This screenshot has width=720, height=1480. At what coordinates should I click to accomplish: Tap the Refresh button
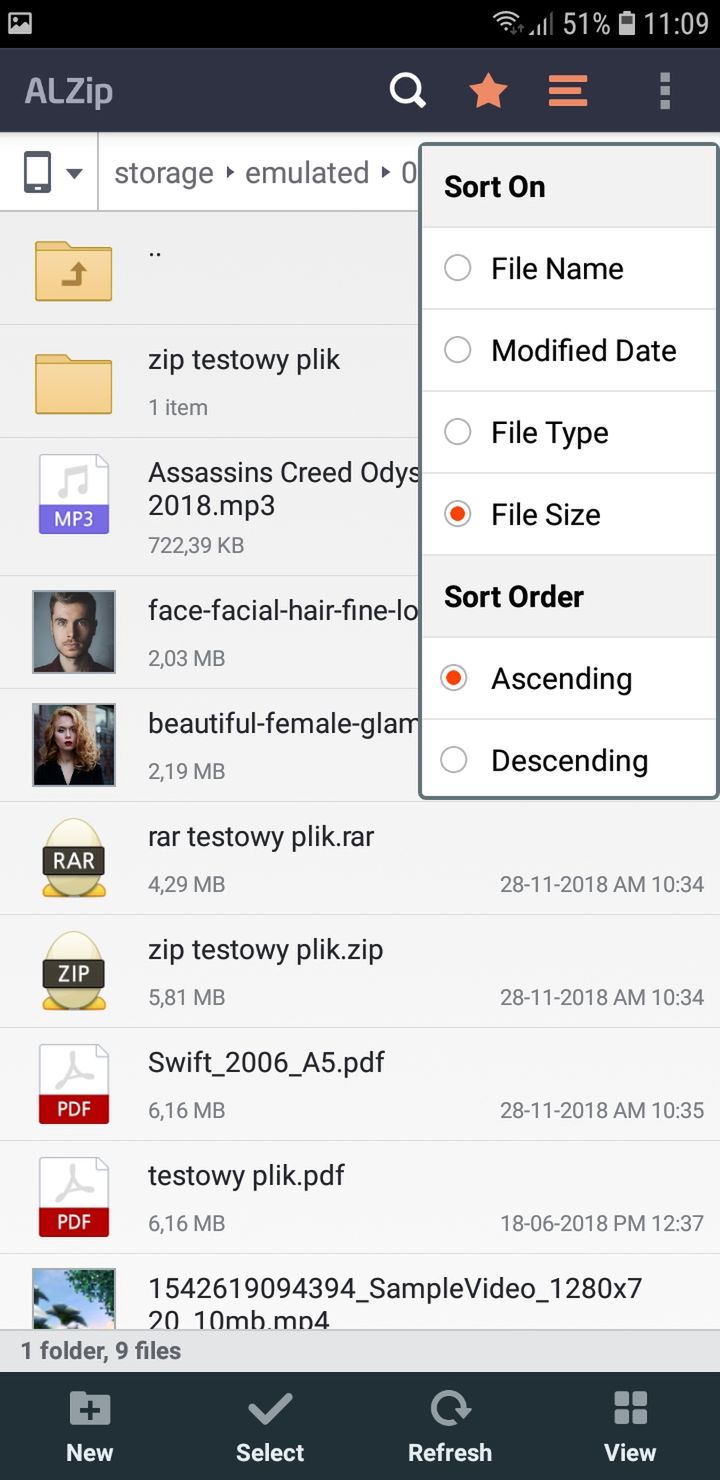click(x=450, y=1426)
